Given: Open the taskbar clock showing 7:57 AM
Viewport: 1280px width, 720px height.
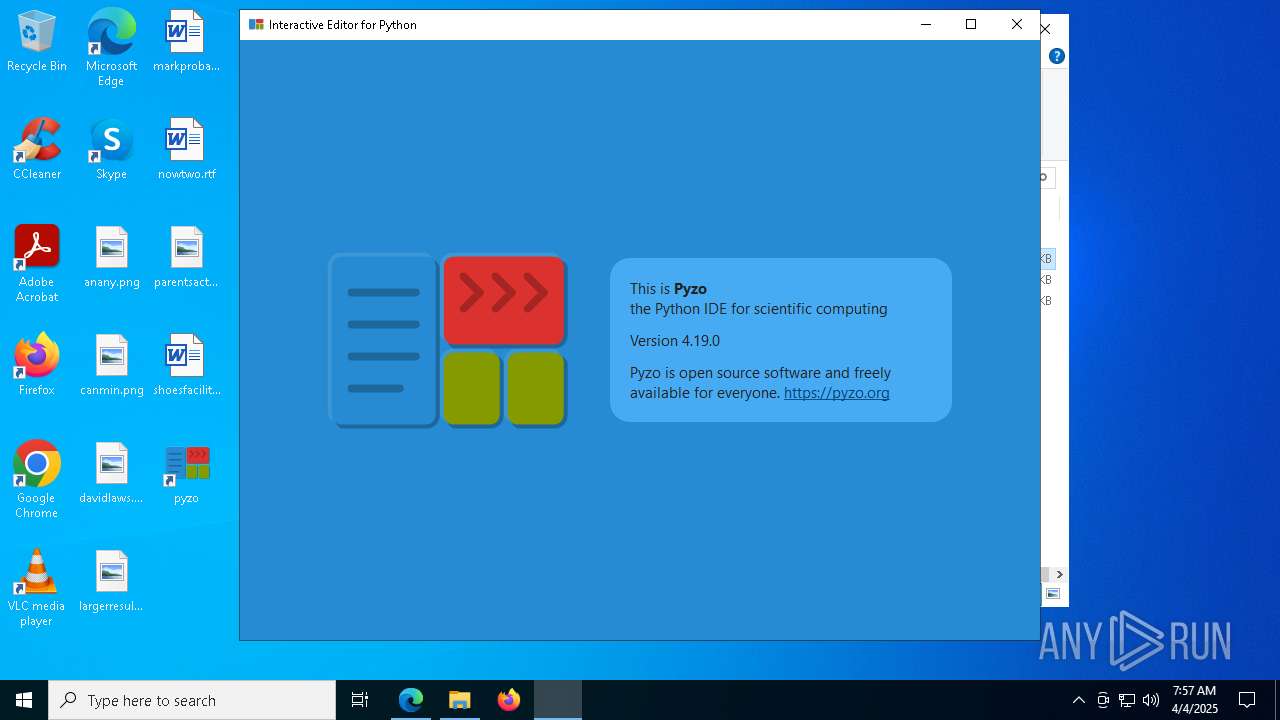Looking at the screenshot, I should (x=1194, y=700).
